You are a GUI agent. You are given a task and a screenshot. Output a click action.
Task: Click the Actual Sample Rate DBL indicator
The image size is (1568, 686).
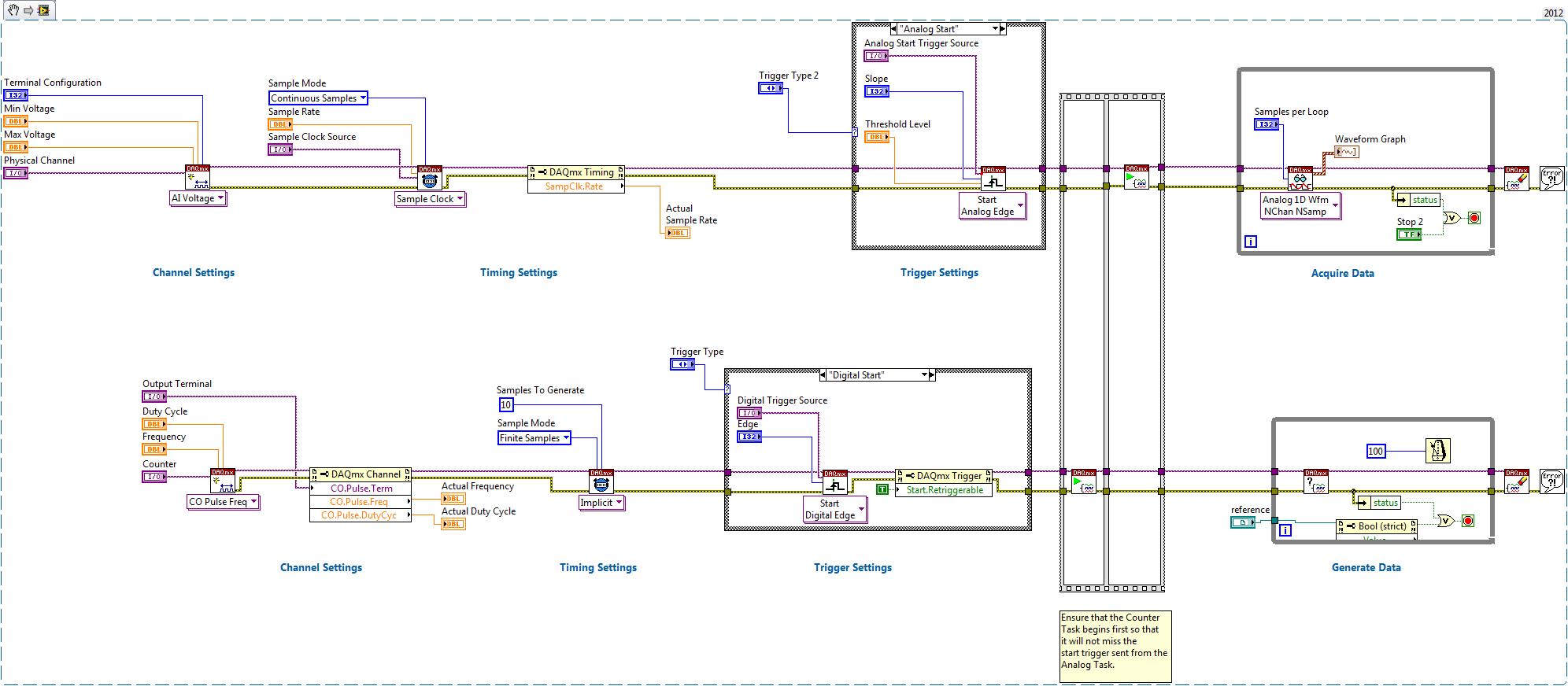pos(678,233)
